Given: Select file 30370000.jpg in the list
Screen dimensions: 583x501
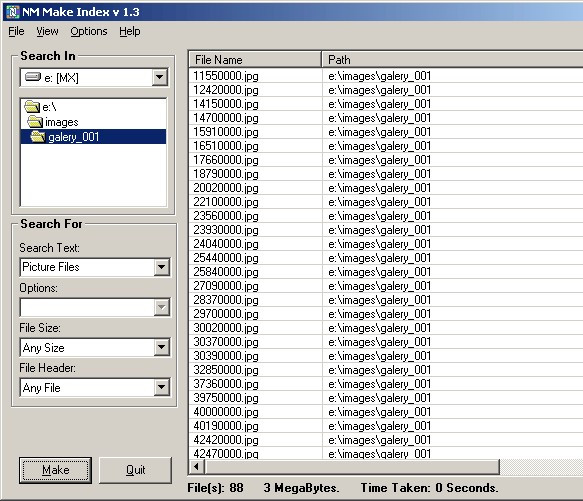Looking at the screenshot, I should [226, 342].
